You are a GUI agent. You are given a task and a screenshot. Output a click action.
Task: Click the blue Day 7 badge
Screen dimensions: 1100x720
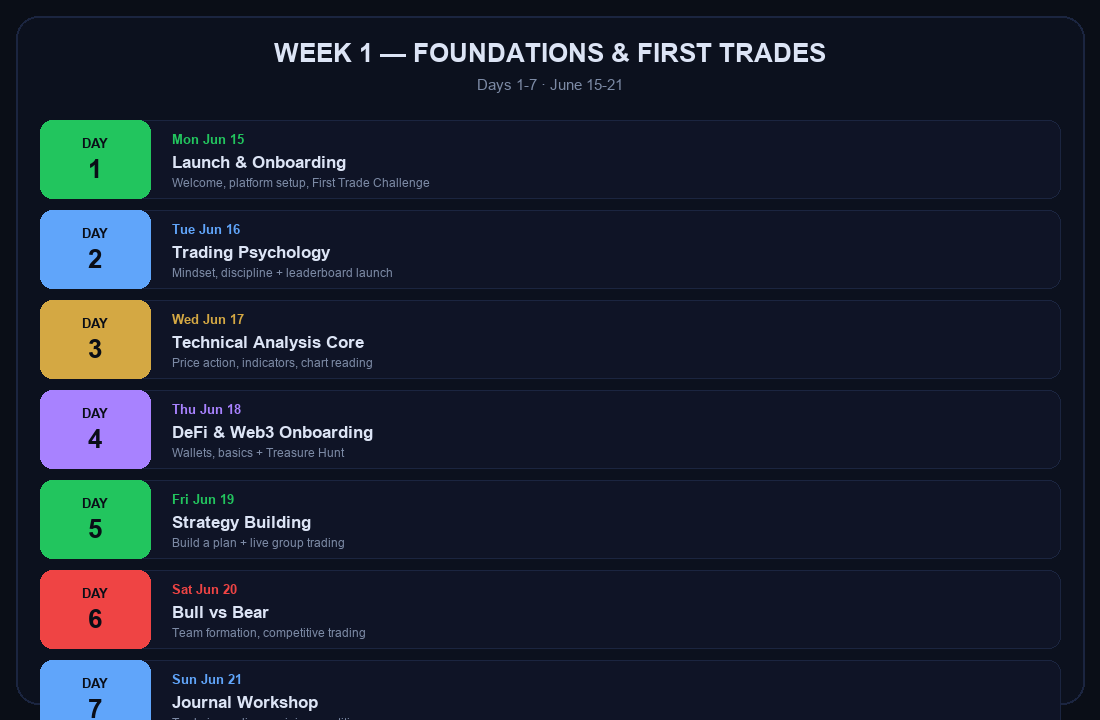[95, 691]
